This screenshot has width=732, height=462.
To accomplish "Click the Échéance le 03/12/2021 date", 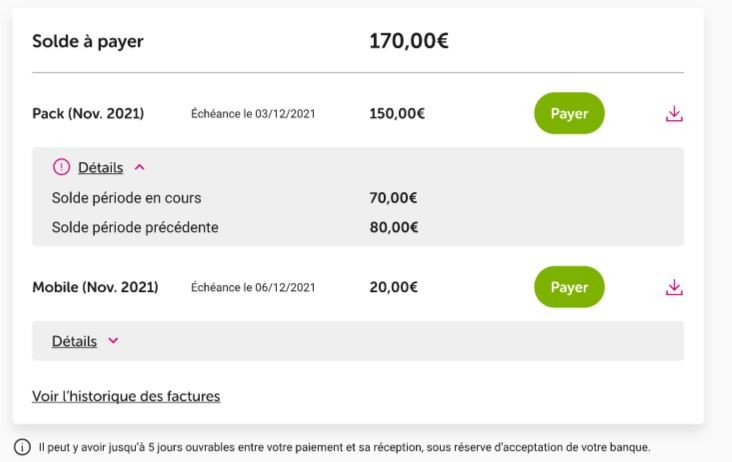I will point(253,114).
